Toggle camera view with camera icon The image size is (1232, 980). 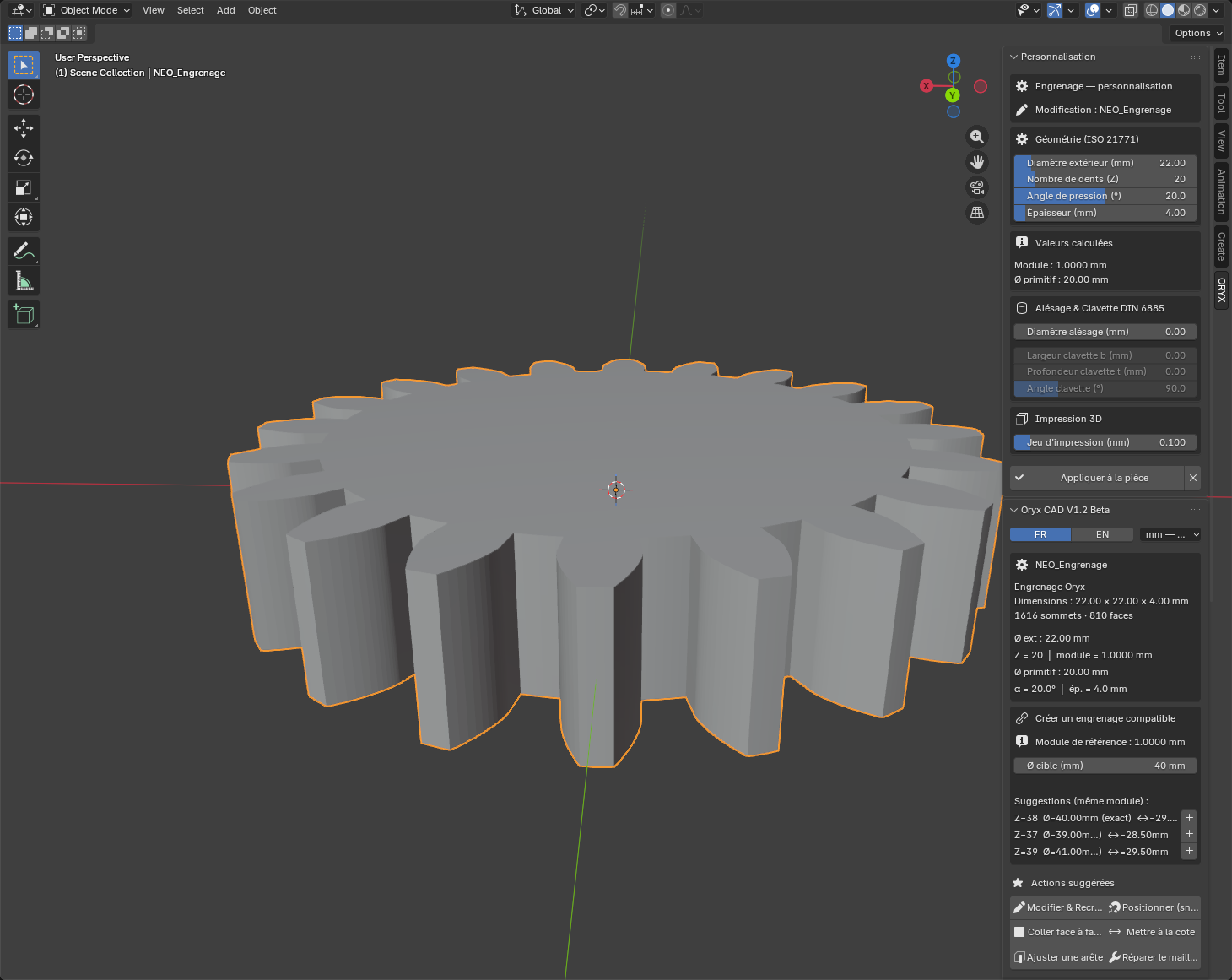coord(977,187)
